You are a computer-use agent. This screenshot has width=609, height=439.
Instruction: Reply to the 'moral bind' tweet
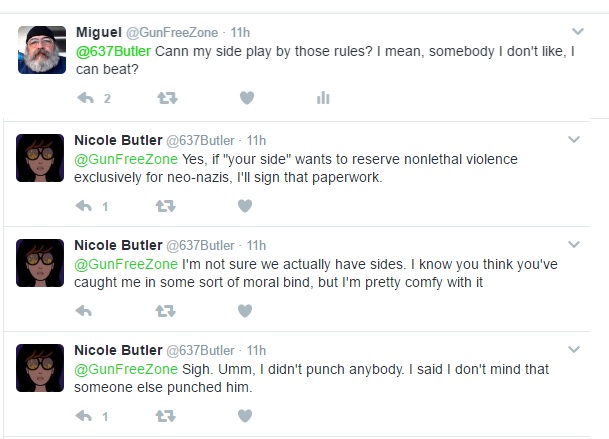point(84,311)
